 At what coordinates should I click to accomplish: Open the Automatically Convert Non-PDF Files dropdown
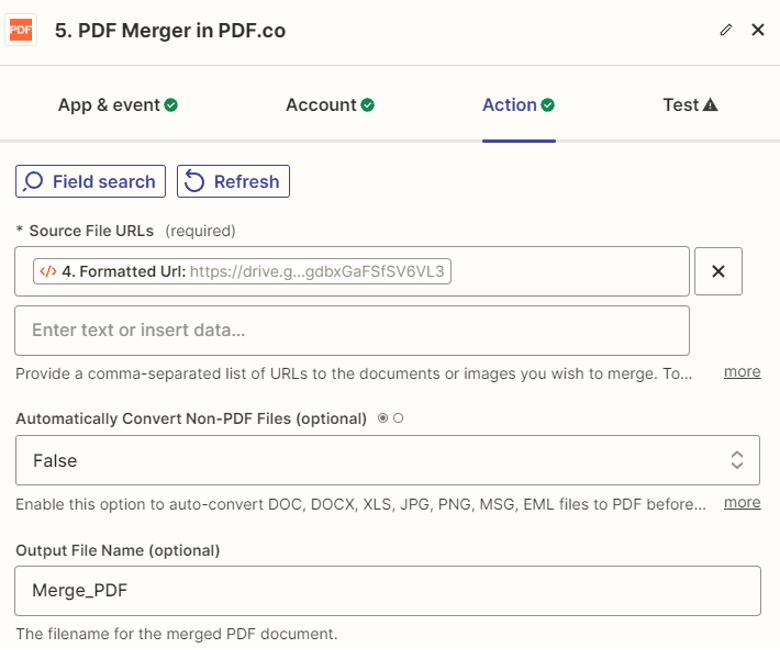[388, 460]
